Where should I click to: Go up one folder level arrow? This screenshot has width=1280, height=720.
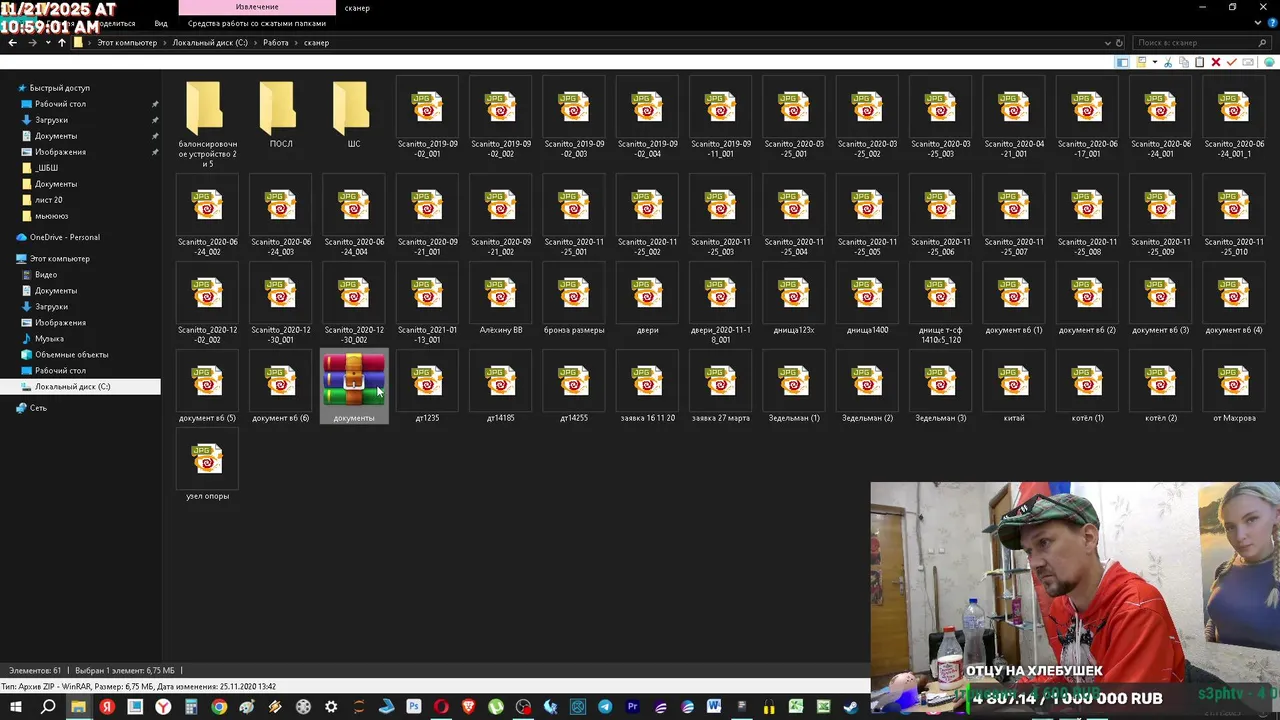(62, 43)
